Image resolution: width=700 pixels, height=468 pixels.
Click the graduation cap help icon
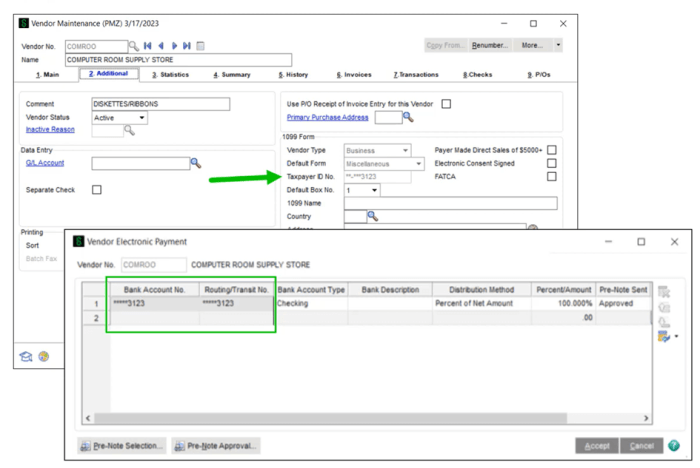click(x=26, y=356)
